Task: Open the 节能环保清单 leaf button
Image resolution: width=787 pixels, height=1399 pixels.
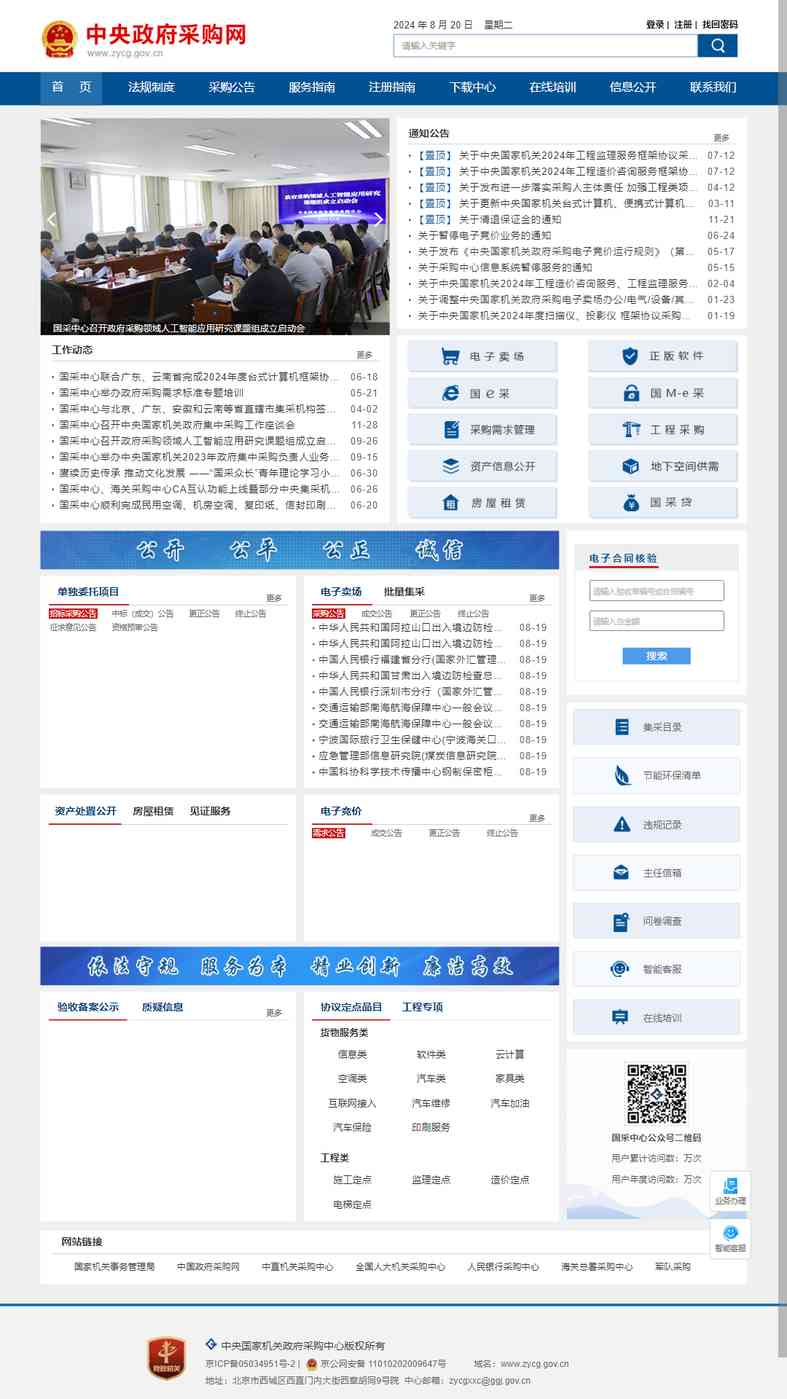Action: point(656,776)
